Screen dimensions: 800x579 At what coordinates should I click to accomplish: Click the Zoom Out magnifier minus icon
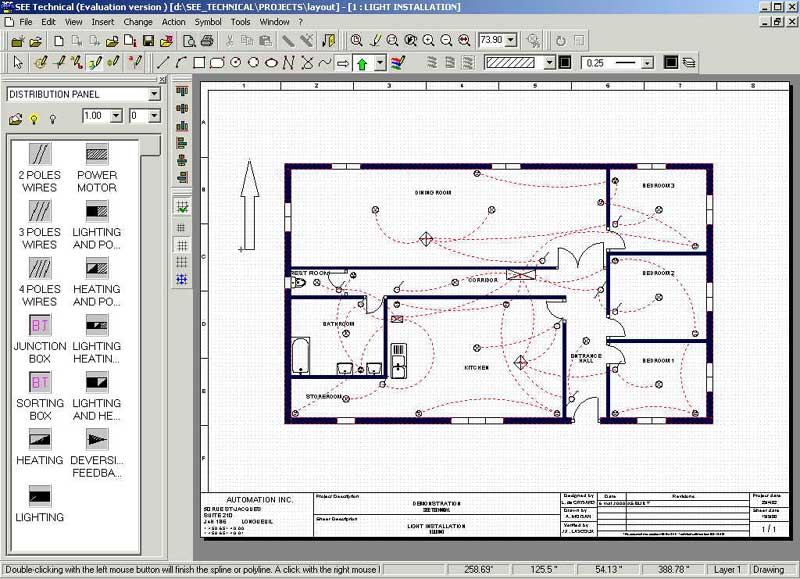(446, 40)
